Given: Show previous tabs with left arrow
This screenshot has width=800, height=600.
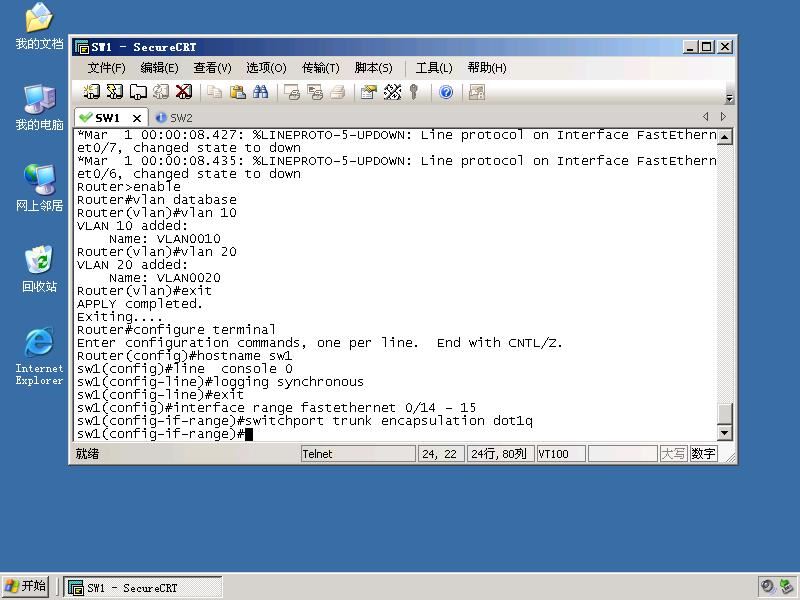Looking at the screenshot, I should (706, 117).
